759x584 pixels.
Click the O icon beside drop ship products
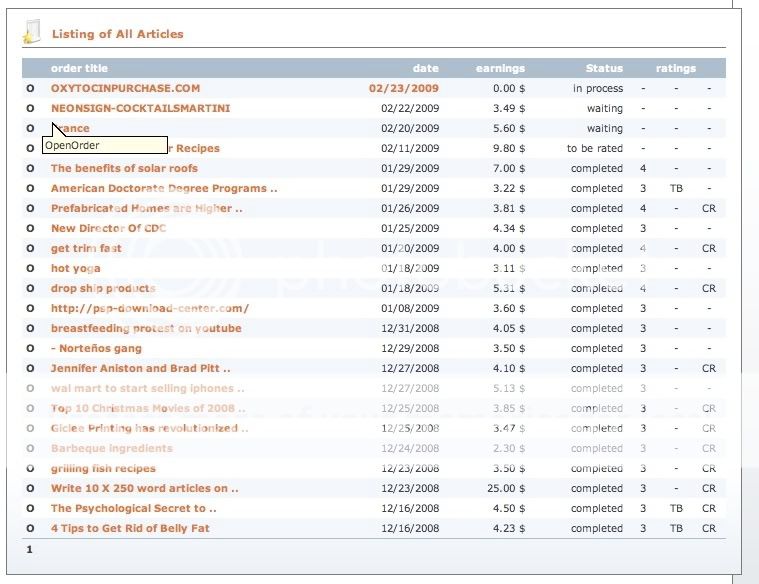pyautogui.click(x=30, y=289)
